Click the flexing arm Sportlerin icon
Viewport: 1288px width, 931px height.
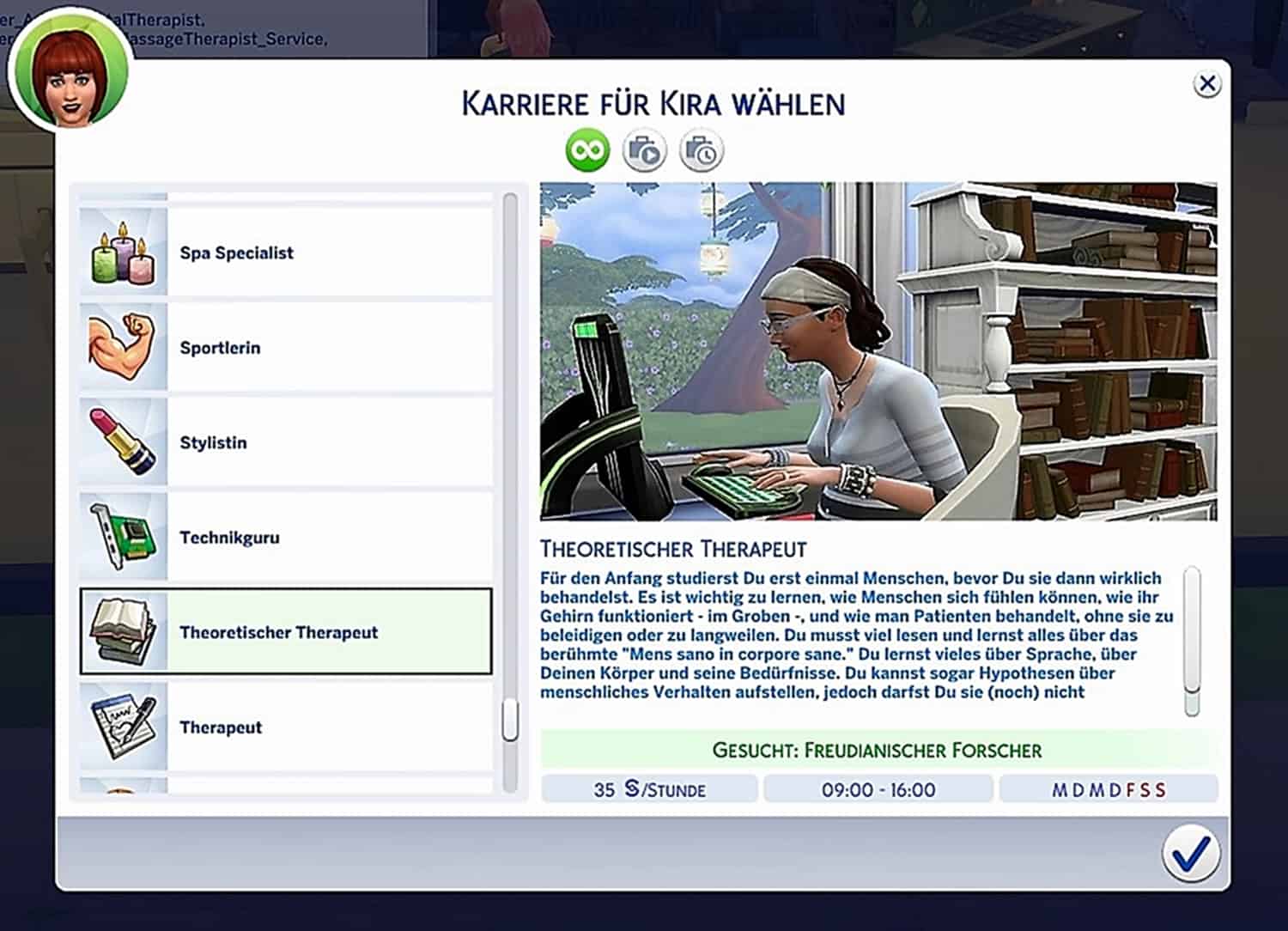[x=123, y=348]
